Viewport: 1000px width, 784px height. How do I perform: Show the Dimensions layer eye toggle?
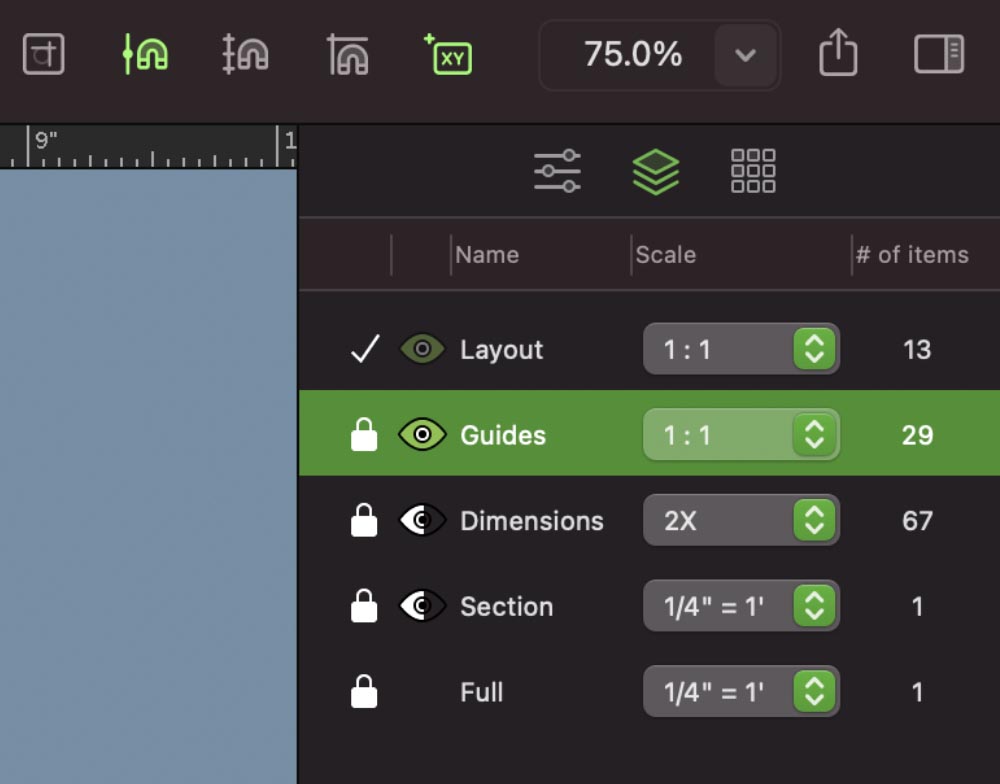point(421,520)
